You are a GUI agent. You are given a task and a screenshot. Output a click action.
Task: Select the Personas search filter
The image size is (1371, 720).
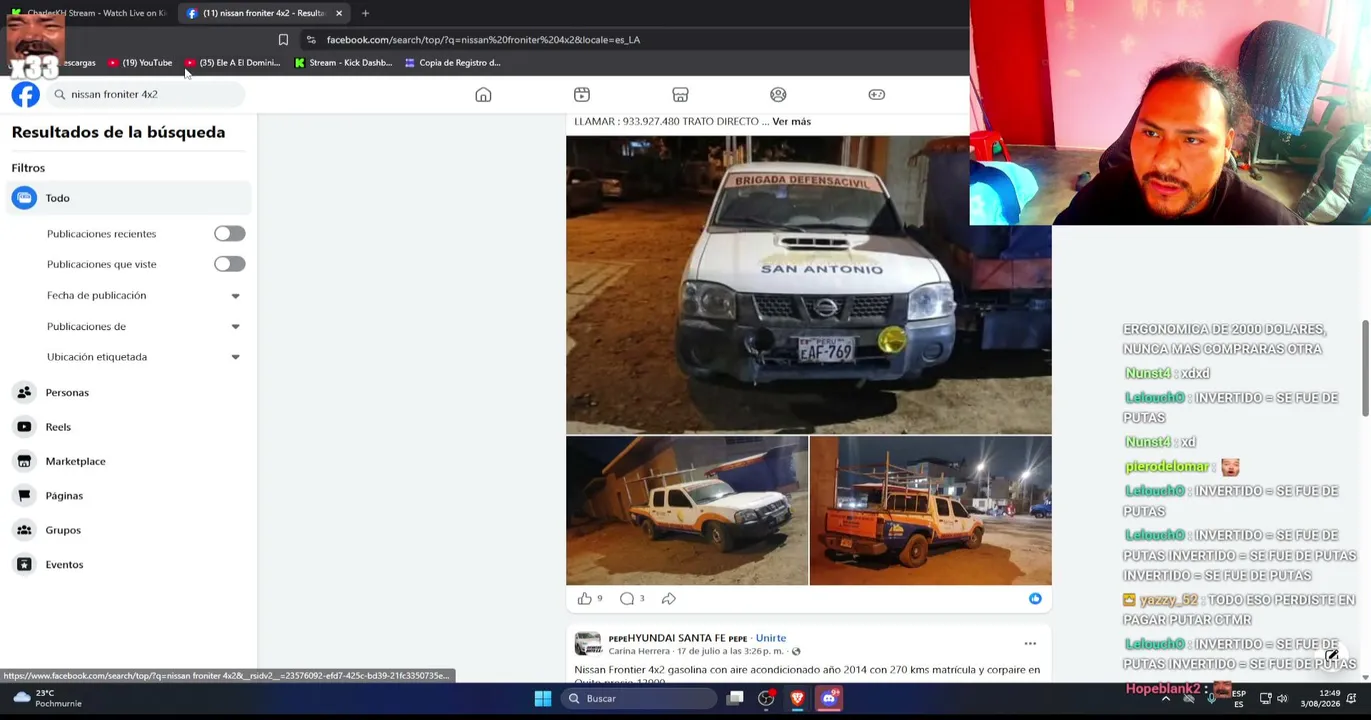click(x=128, y=392)
